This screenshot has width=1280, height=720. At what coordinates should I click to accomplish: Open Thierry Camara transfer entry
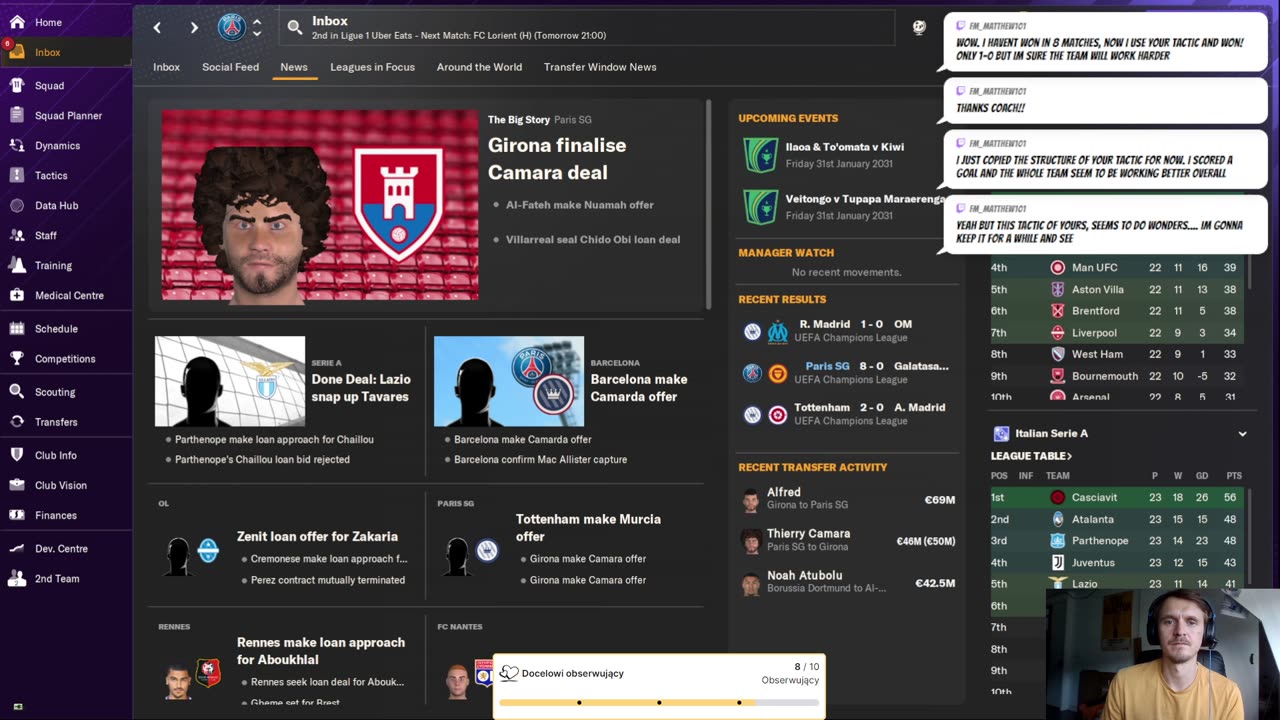point(848,541)
